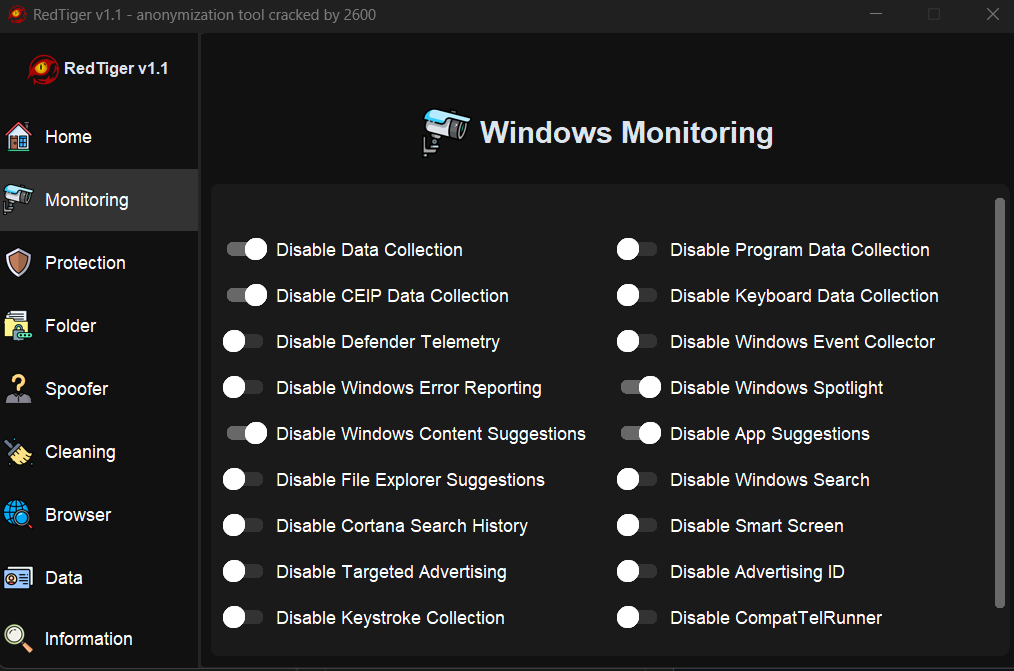The width and height of the screenshot is (1014, 671).
Task: Switch to the Spoofer section
Action: 99,389
